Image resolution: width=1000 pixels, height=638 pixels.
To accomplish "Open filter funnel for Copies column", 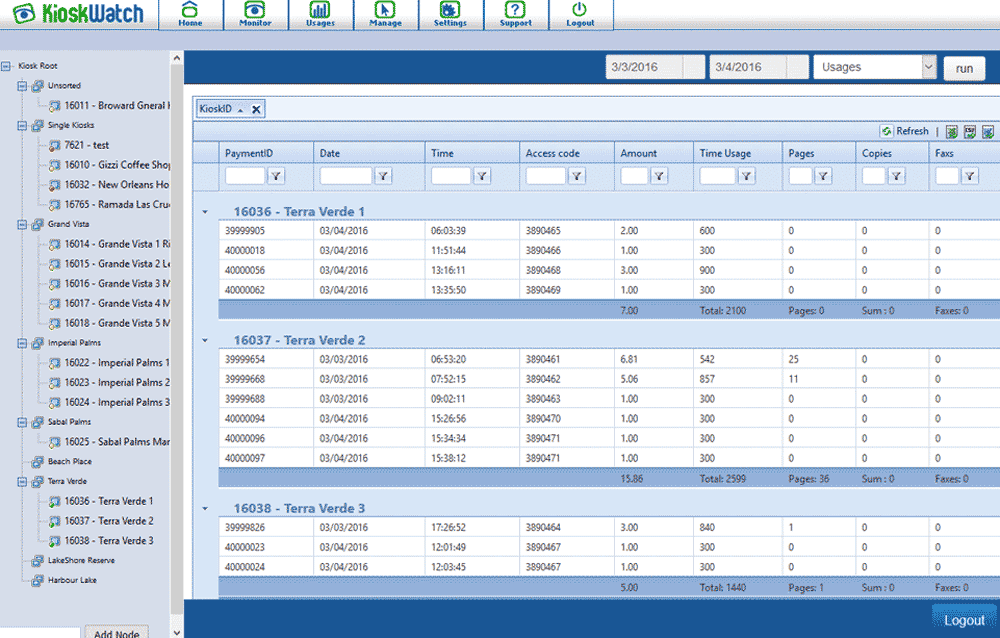I will point(896,176).
